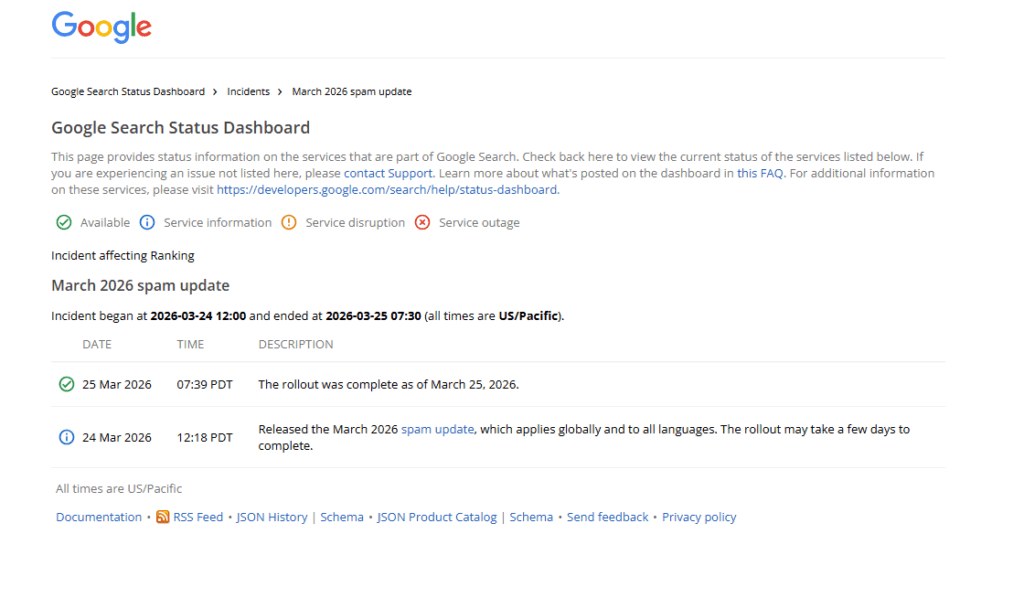The height and width of the screenshot is (598, 1024).
Task: Open the RSS Feed icon
Action: [162, 517]
